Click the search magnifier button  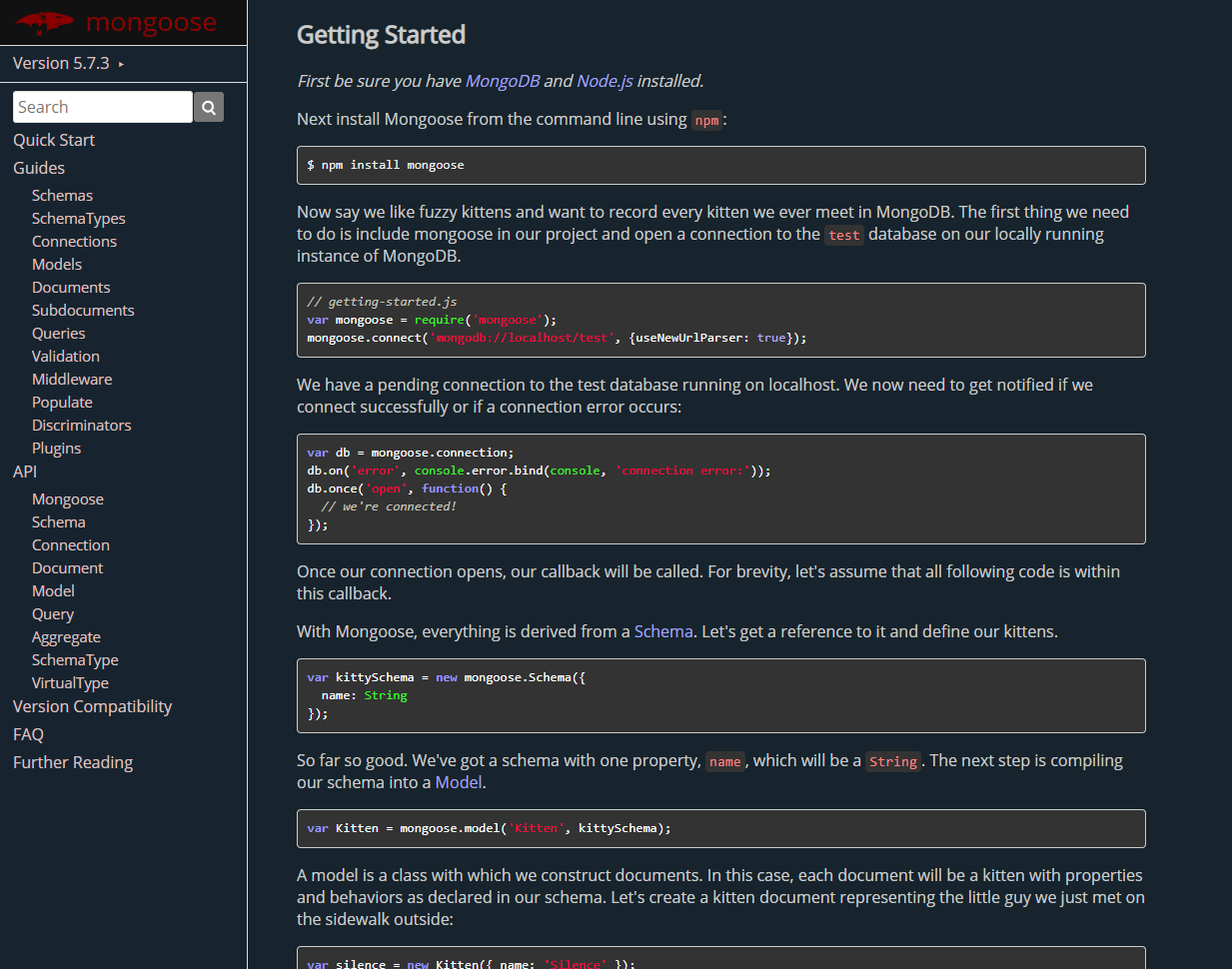pyautogui.click(x=209, y=107)
